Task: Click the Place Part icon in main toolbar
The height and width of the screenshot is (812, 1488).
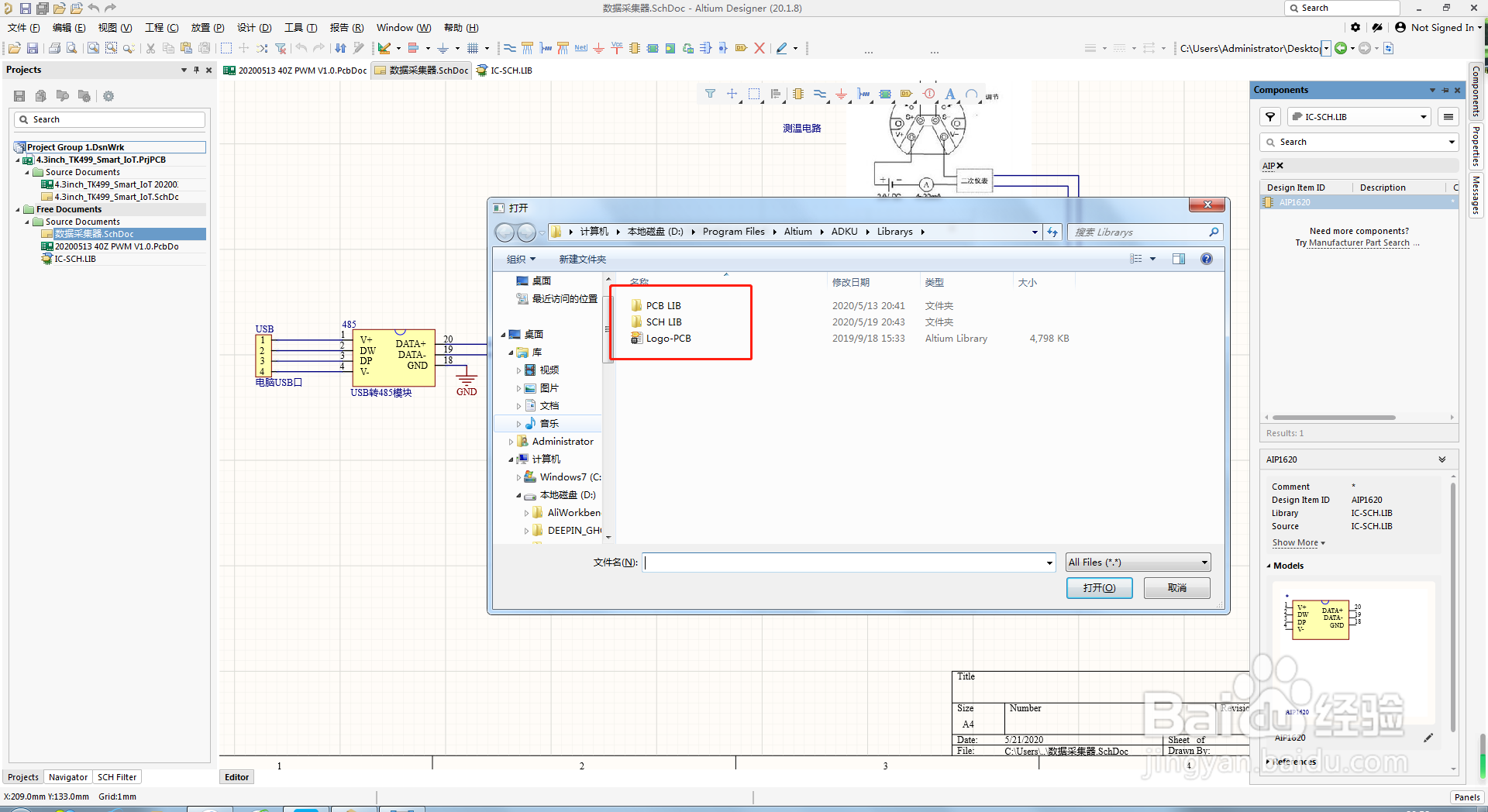Action: [x=635, y=48]
